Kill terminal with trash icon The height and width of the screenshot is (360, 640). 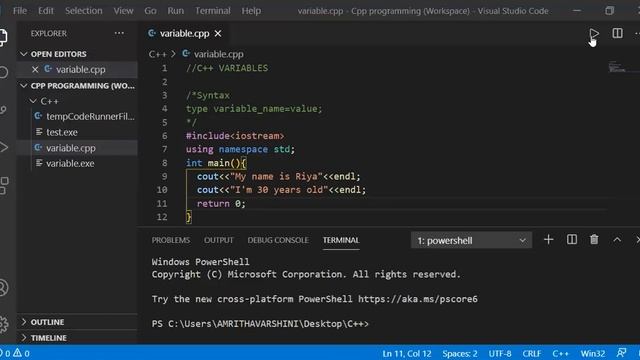pyautogui.click(x=594, y=240)
